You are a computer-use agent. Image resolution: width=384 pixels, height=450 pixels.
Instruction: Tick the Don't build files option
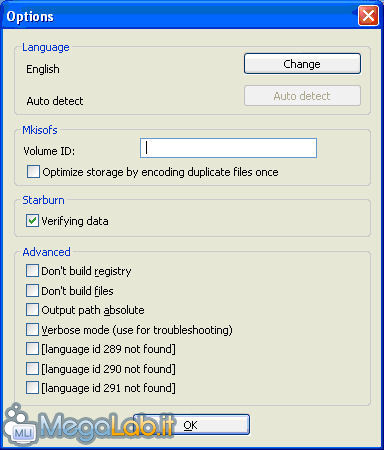point(32,290)
